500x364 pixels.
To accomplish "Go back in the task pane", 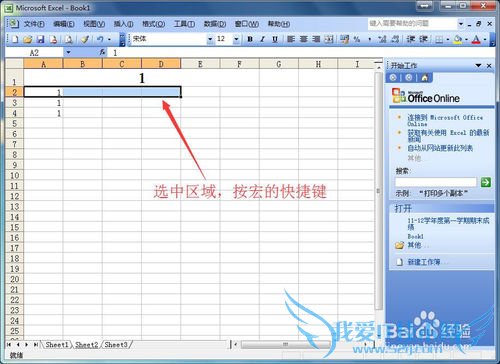I will coord(393,78).
